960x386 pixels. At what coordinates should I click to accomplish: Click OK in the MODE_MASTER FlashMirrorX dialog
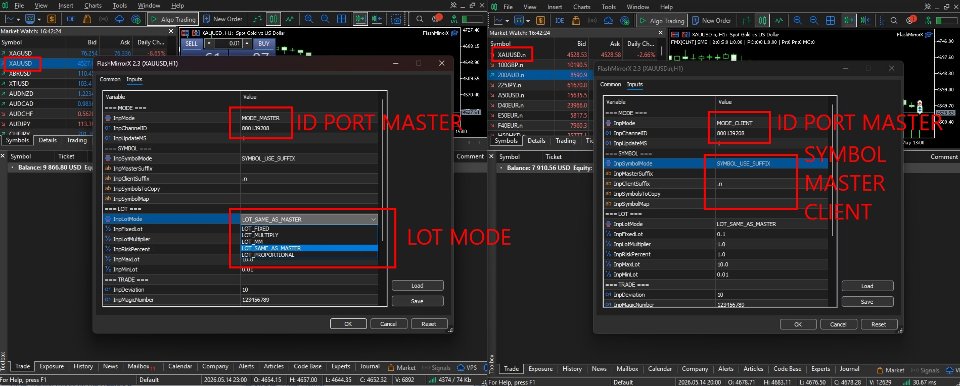click(x=348, y=324)
